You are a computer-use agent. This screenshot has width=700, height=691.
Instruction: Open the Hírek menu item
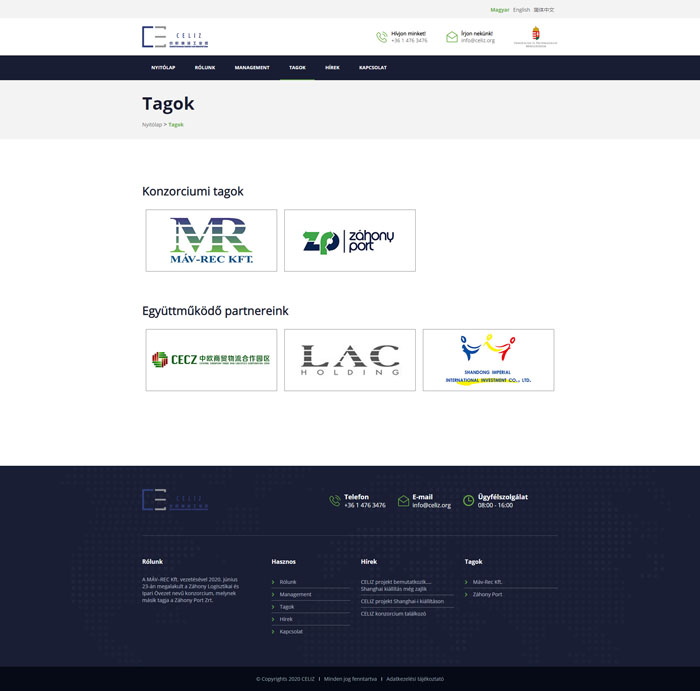coord(332,68)
